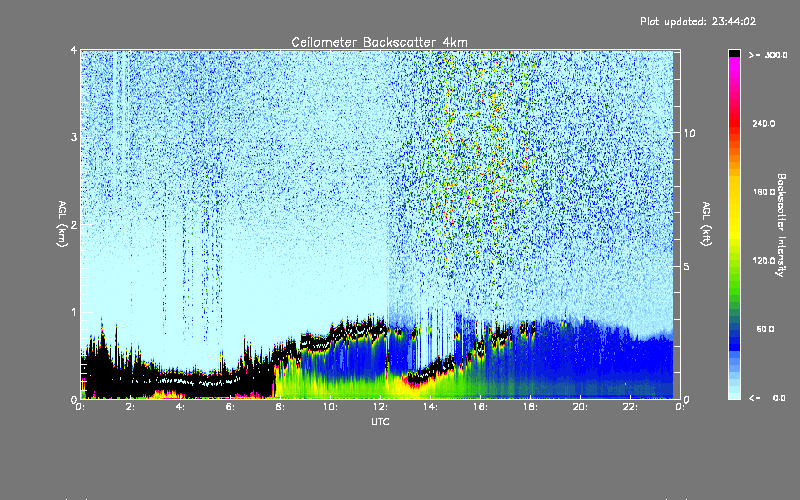Click the '10:' UTC hour tick label

(331, 407)
